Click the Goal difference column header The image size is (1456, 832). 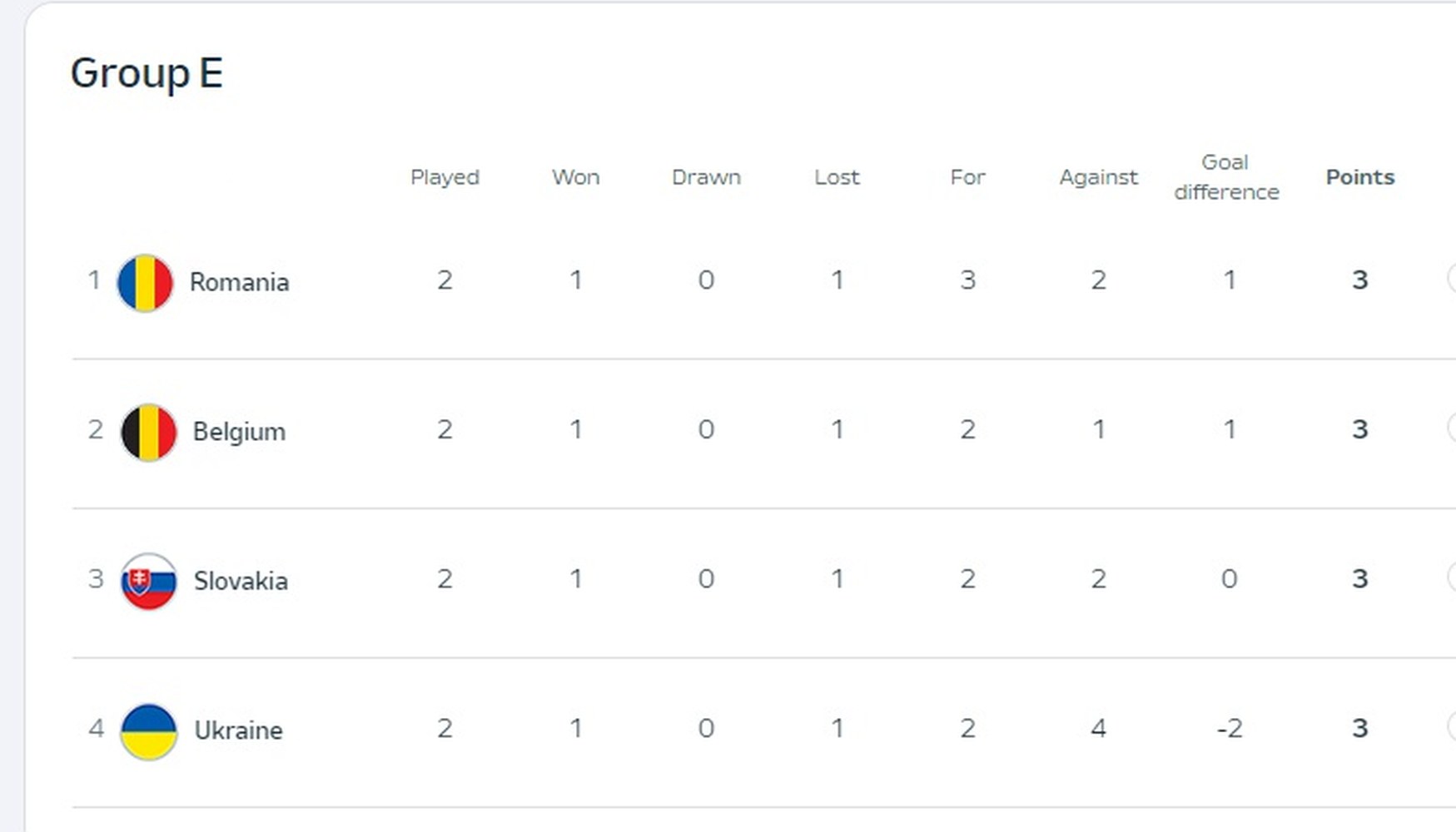click(1226, 177)
